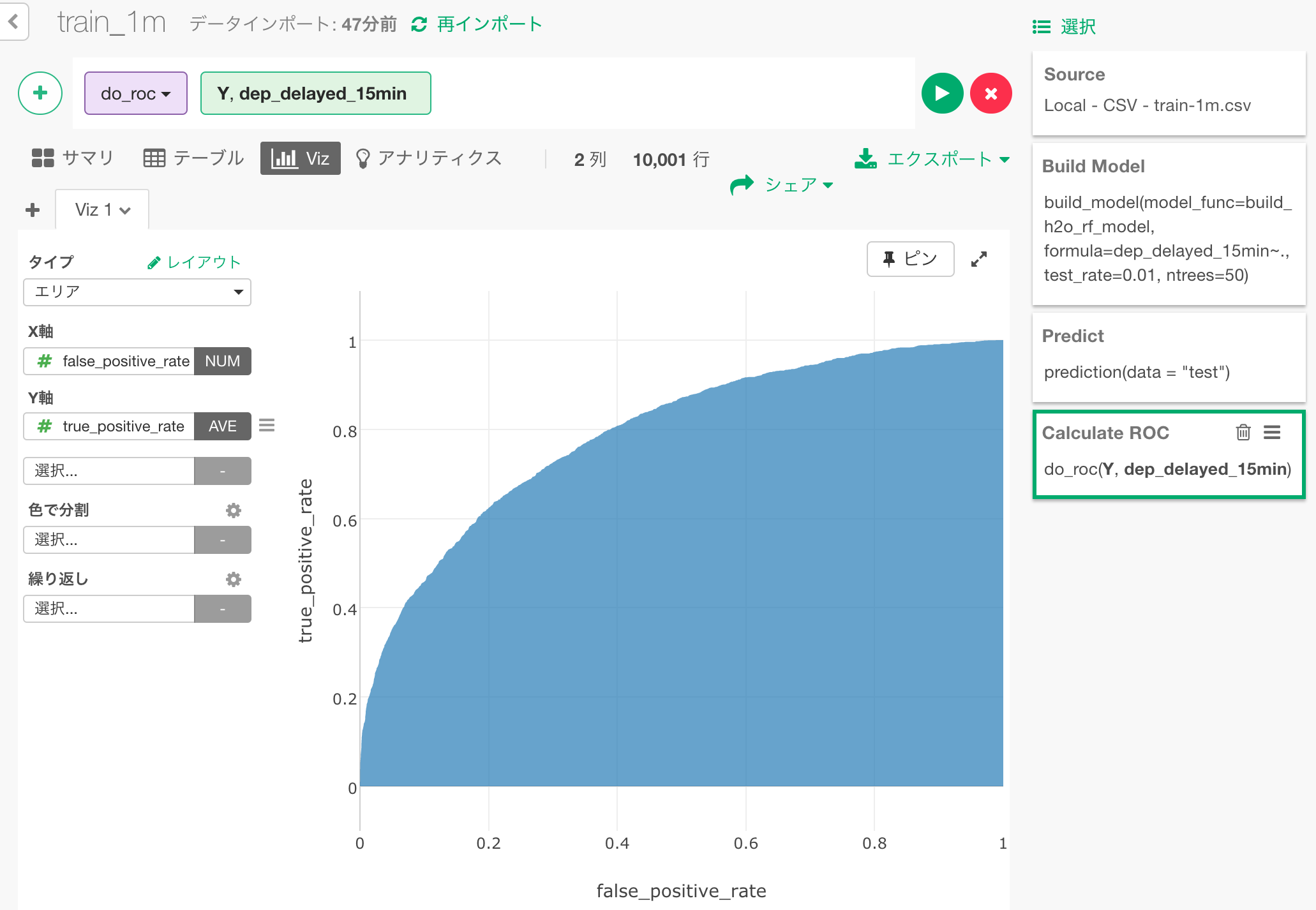This screenshot has width=1316, height=910.
Task: Expand chart to fullscreen with arrows icon
Action: click(x=978, y=259)
